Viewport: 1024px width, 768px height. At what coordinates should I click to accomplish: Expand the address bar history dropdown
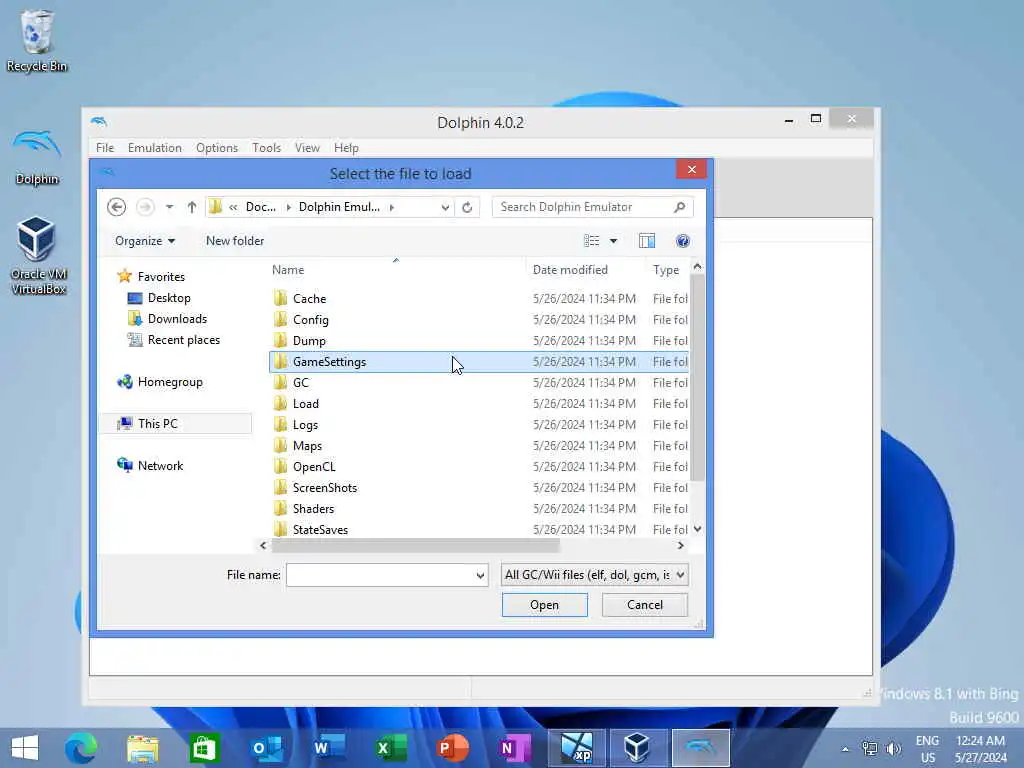coord(445,207)
